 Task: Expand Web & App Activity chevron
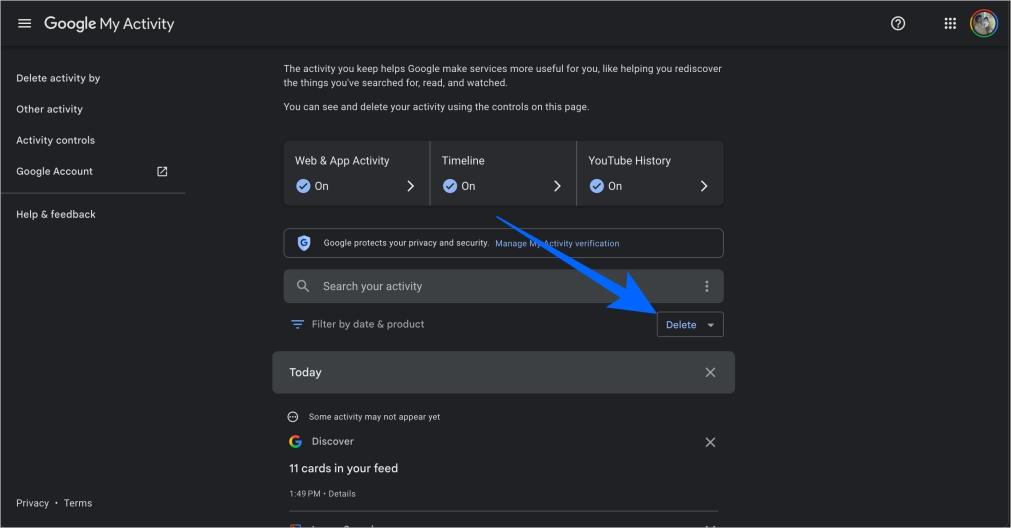pyautogui.click(x=411, y=186)
